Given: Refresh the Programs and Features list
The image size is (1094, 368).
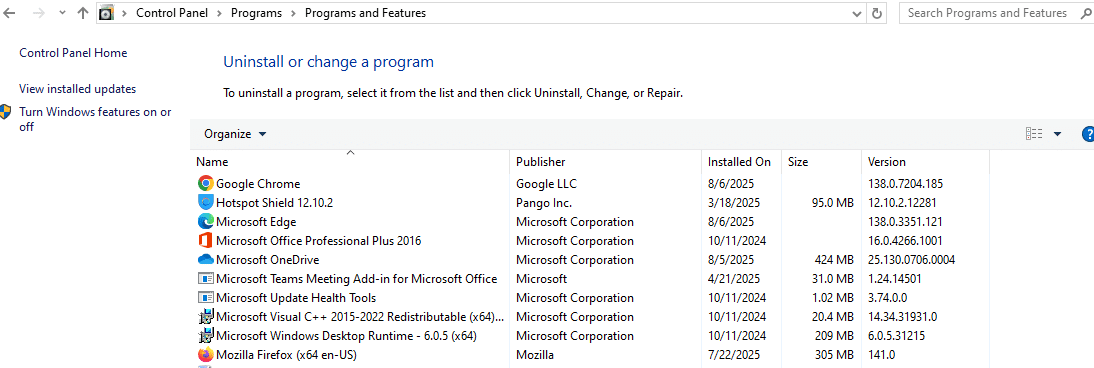Looking at the screenshot, I should point(877,13).
